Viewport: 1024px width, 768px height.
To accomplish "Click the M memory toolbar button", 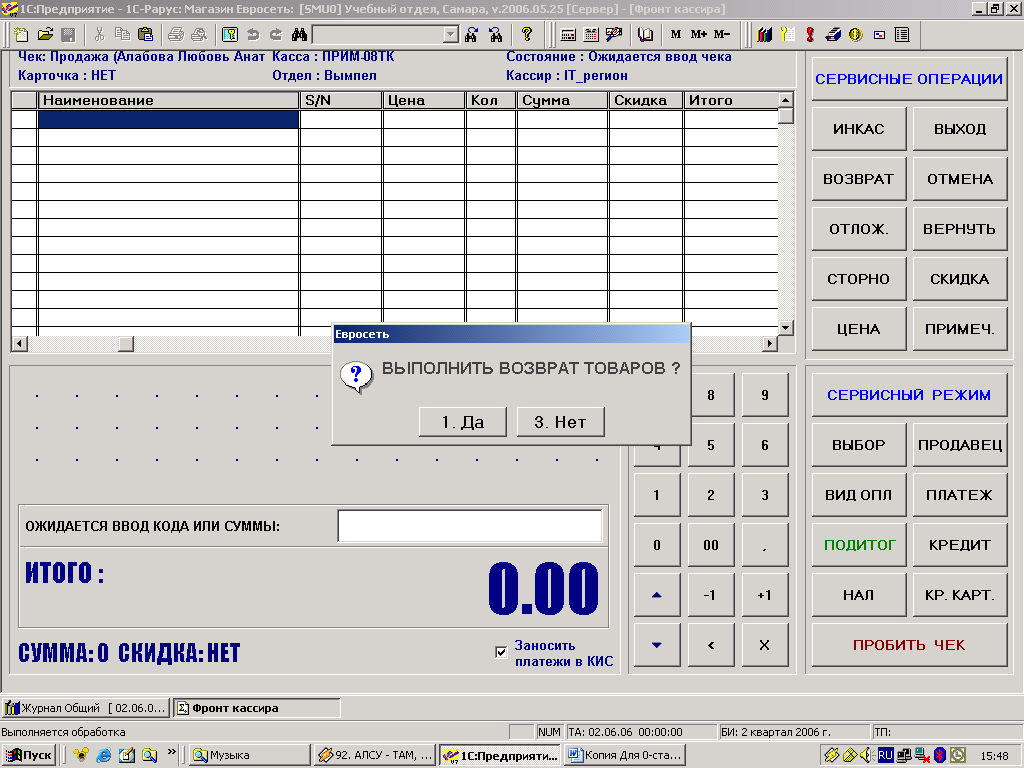I will coord(676,35).
